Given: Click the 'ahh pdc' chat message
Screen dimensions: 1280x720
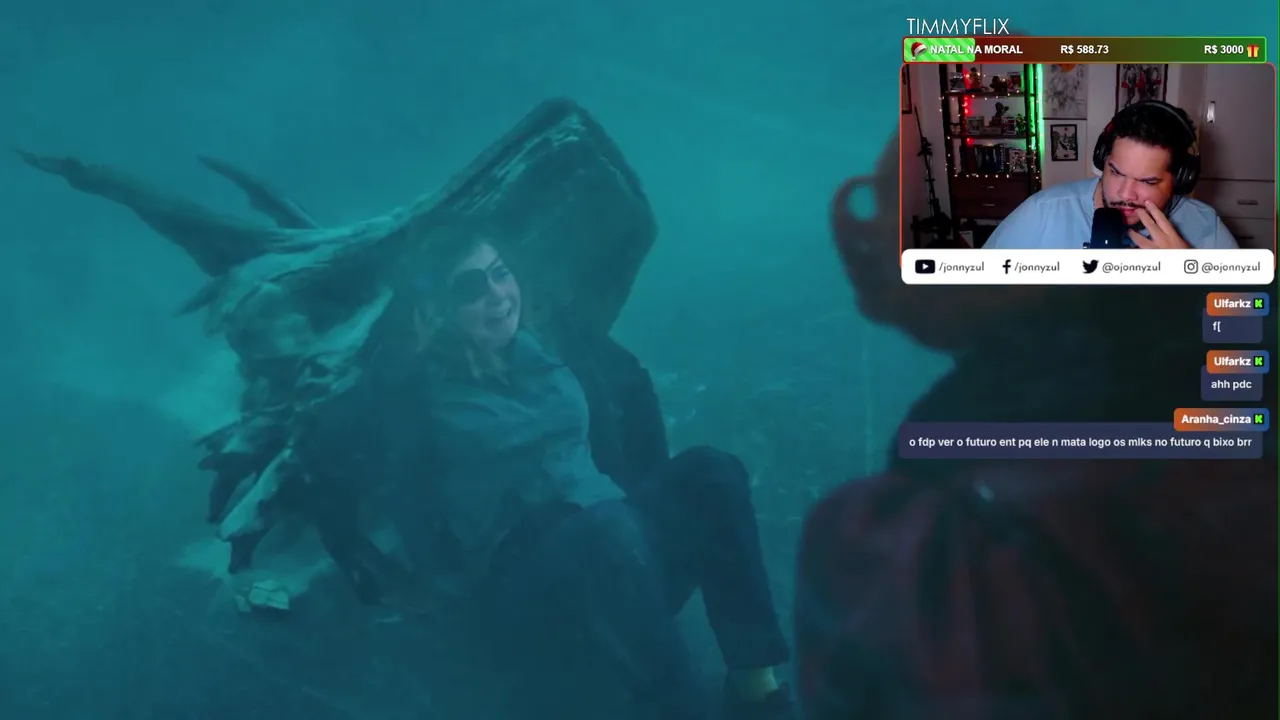Looking at the screenshot, I should pos(1231,384).
